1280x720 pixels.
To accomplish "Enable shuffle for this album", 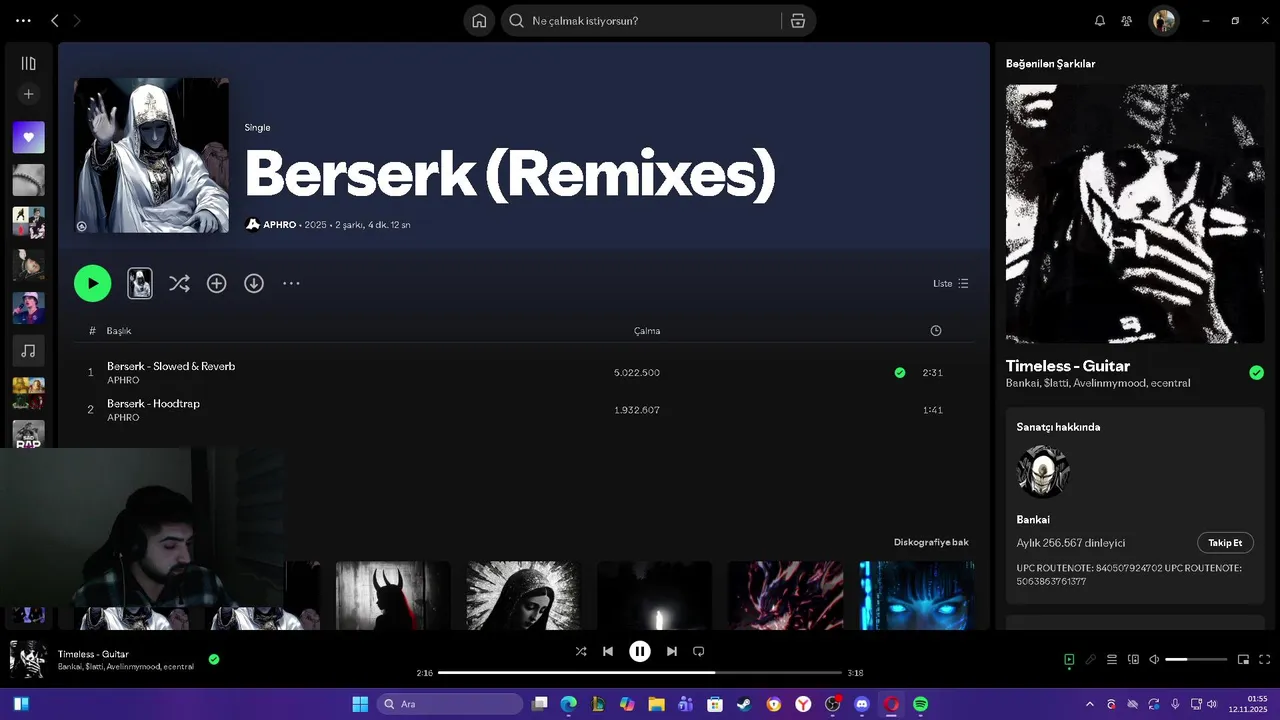I will click(x=179, y=283).
